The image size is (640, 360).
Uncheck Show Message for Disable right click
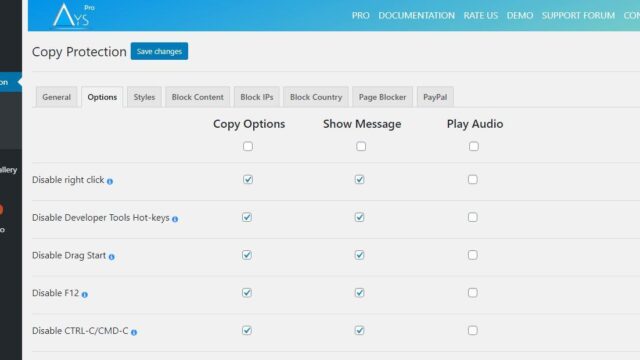360,179
